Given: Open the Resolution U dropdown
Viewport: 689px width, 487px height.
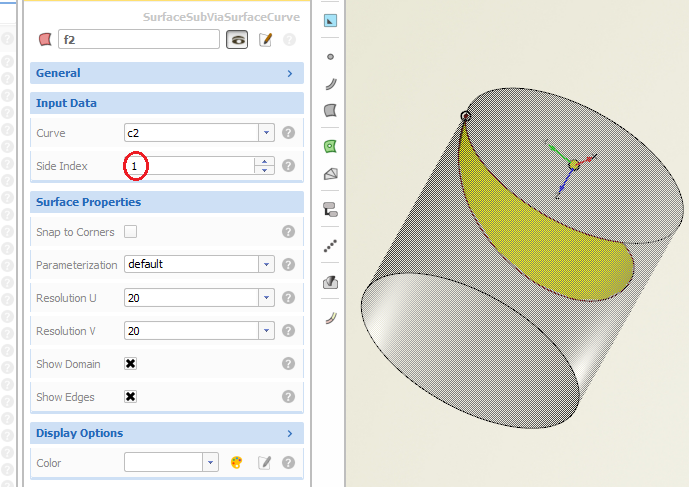Looking at the screenshot, I should [266, 298].
